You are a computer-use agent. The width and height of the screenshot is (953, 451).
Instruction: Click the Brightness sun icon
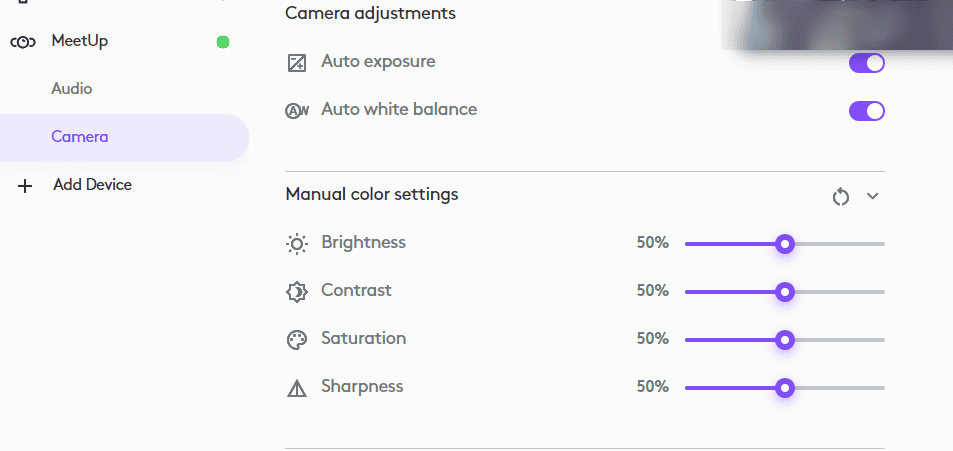pyautogui.click(x=297, y=243)
